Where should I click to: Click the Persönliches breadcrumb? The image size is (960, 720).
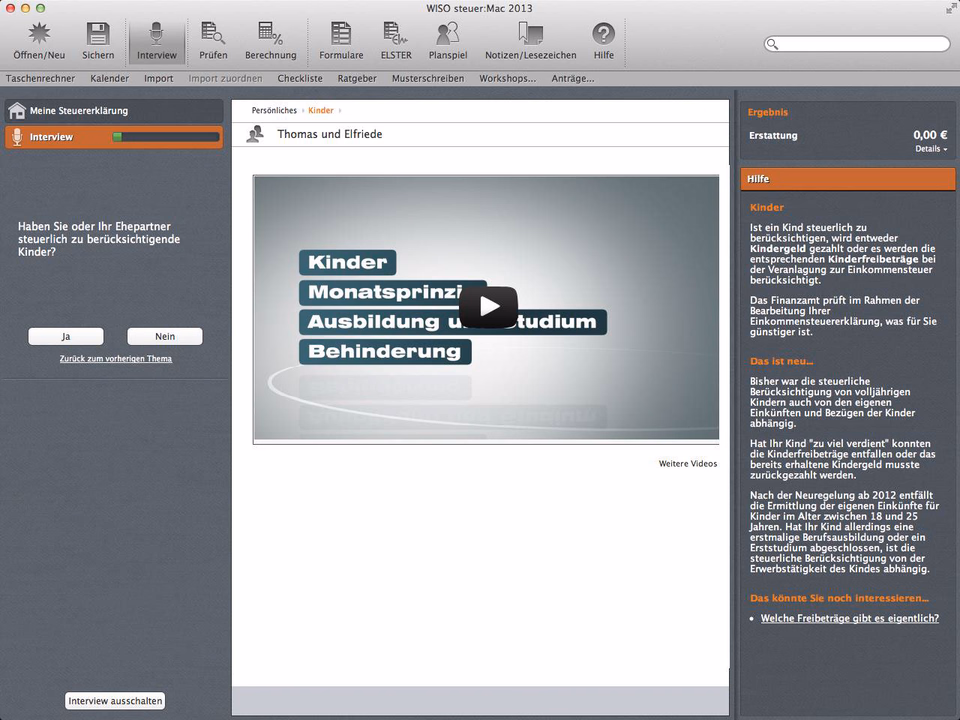click(x=274, y=110)
